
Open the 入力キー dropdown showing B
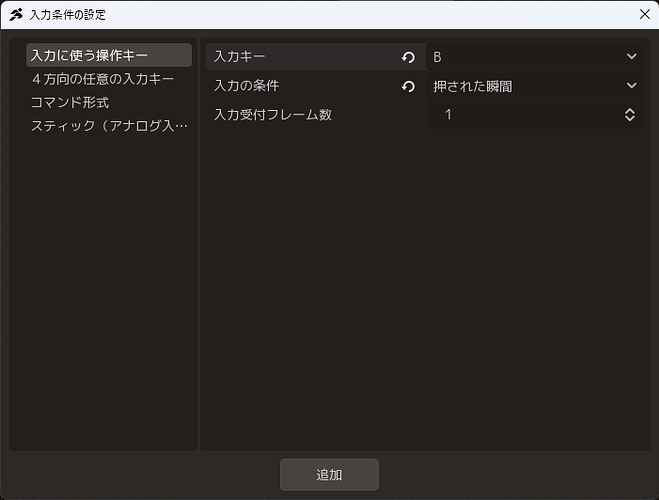(535, 57)
